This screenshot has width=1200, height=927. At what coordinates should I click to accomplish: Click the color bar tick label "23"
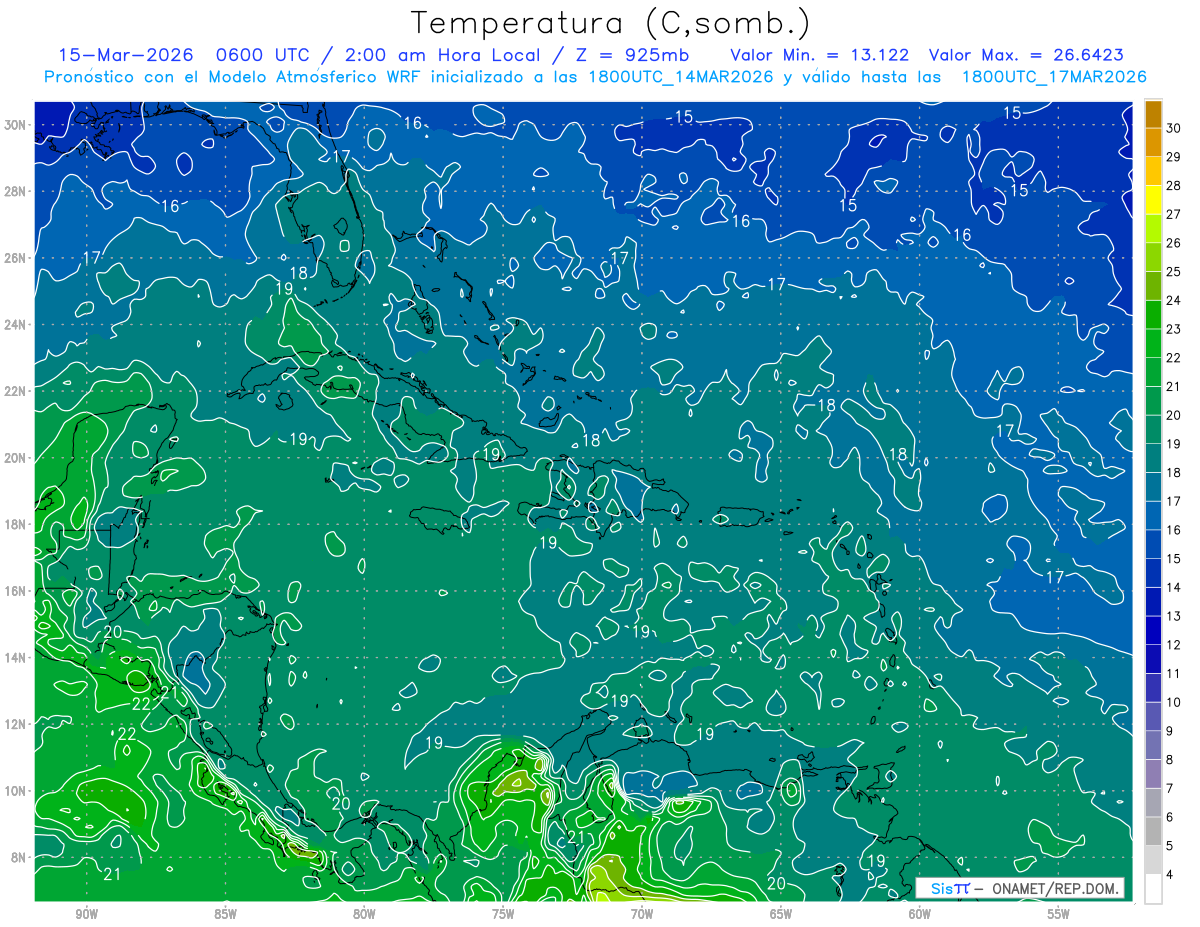[x=1174, y=328]
